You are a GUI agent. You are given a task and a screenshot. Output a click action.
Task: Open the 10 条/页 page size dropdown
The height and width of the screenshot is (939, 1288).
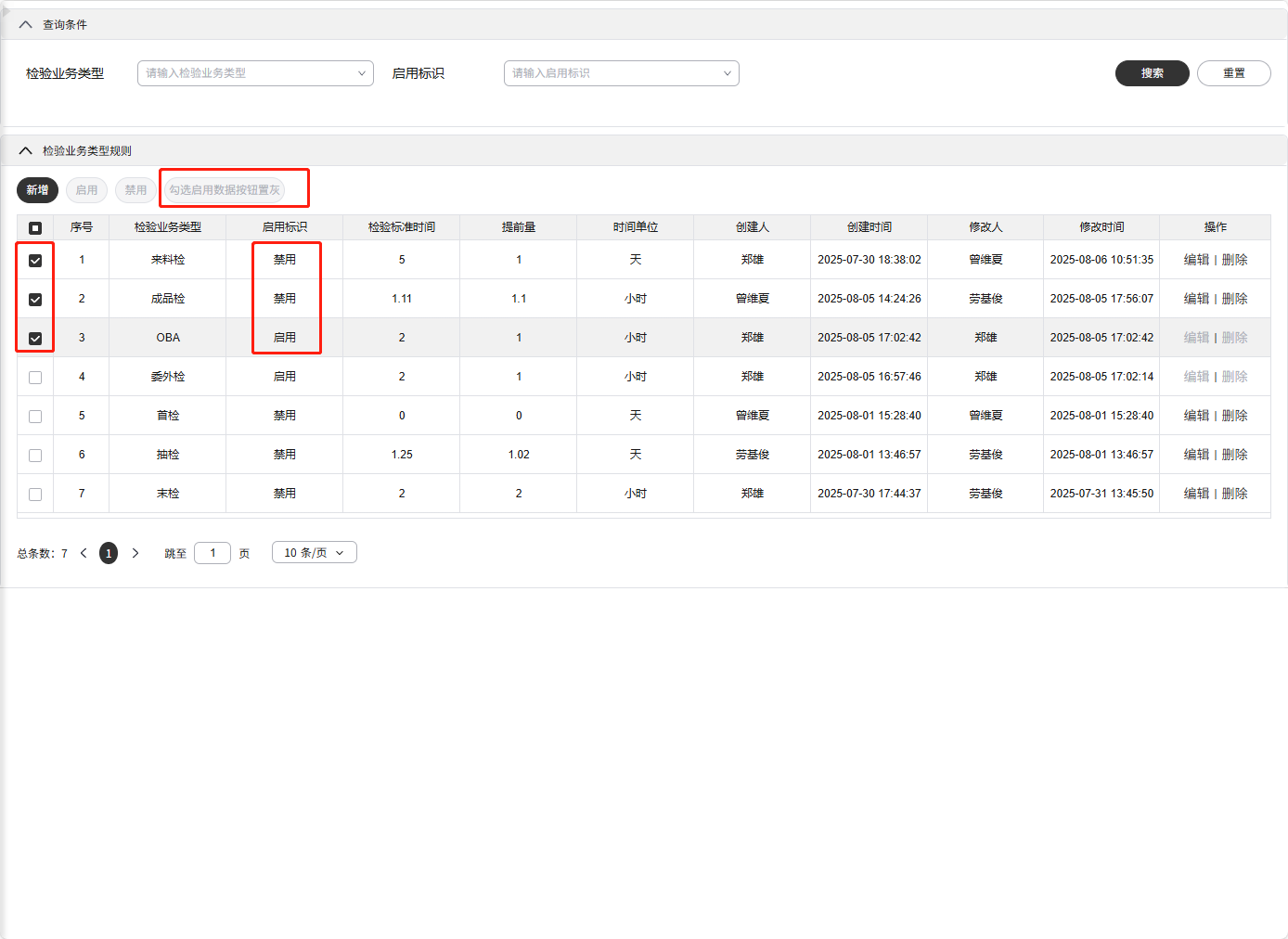click(314, 553)
